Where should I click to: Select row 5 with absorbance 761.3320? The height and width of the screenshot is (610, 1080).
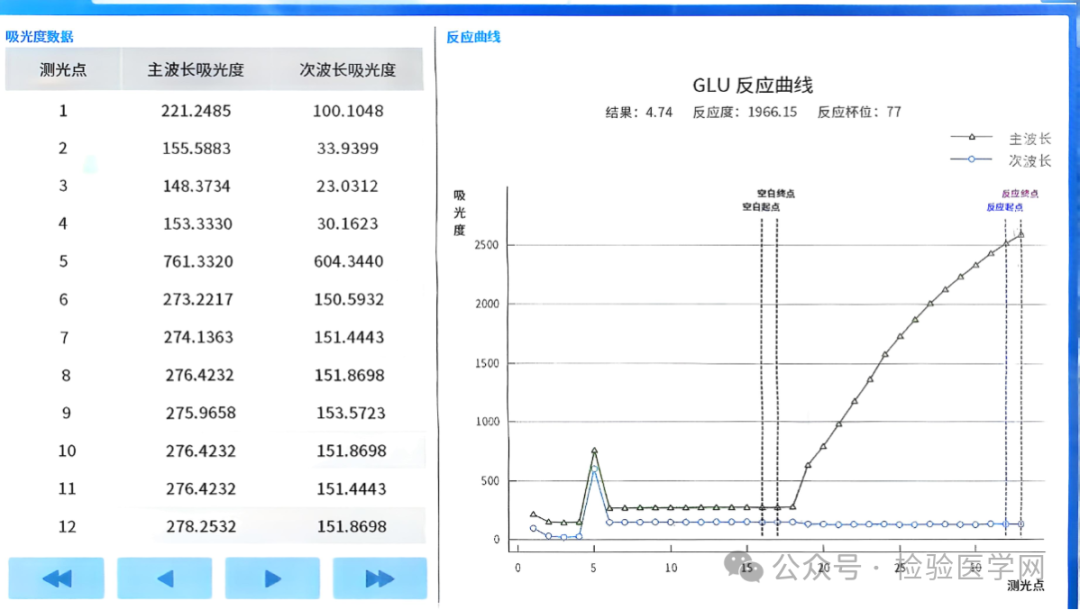pyautogui.click(x=196, y=261)
